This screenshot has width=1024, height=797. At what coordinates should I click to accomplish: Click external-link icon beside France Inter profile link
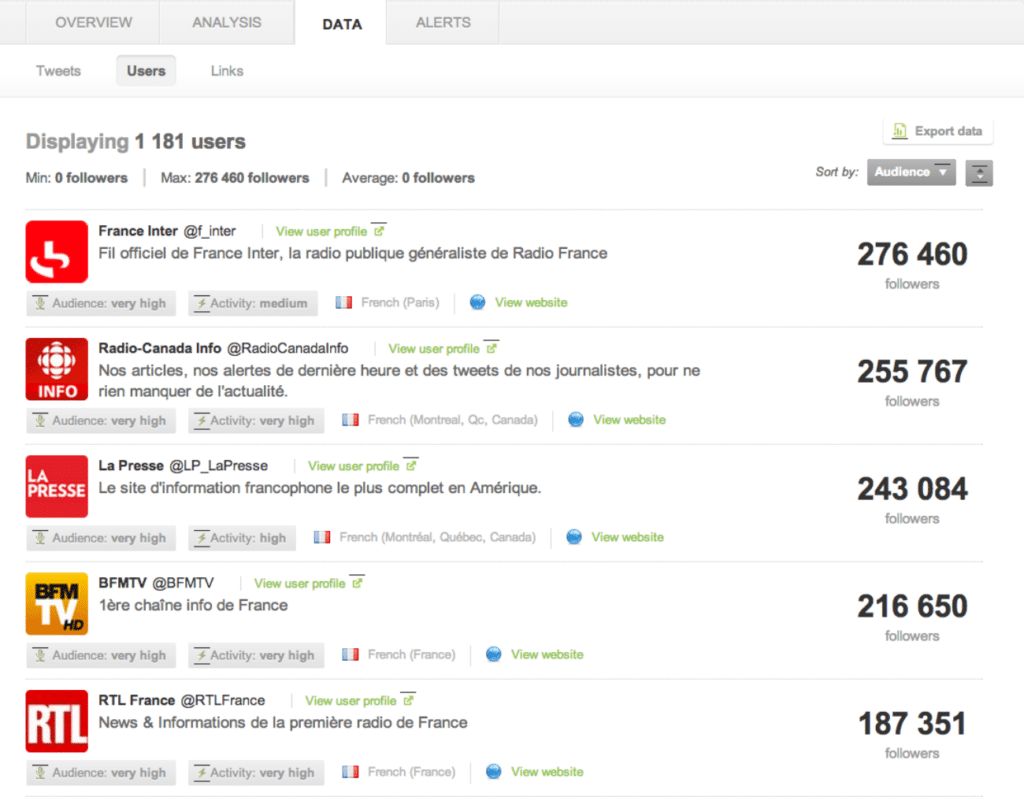coord(379,230)
